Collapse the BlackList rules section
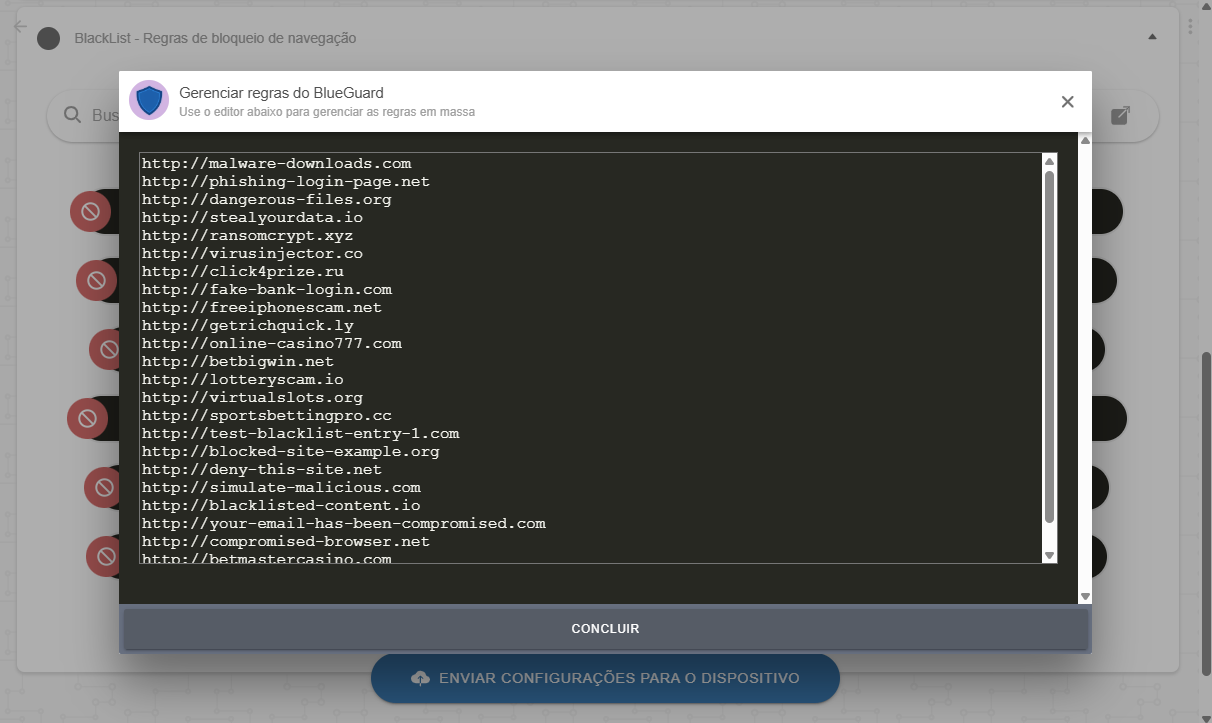 coord(1152,37)
